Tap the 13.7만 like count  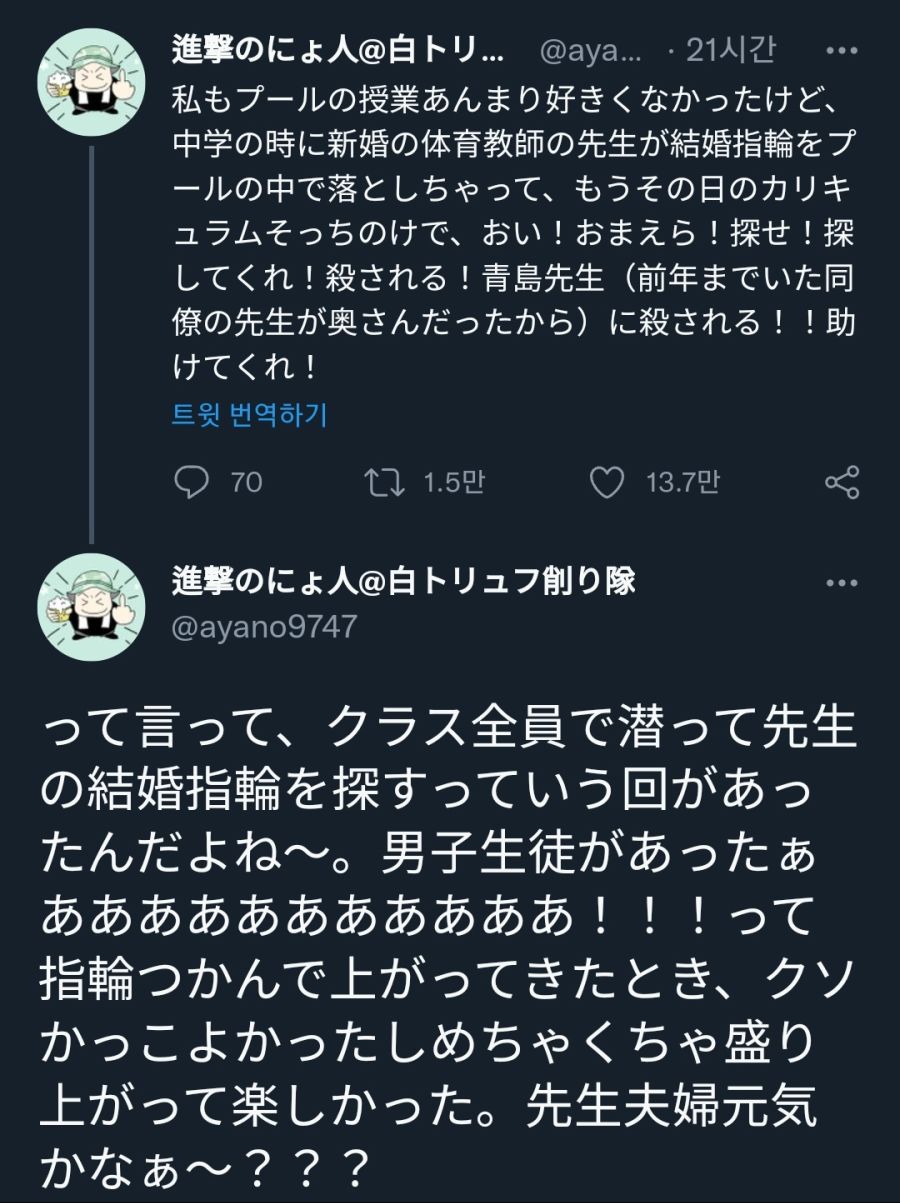(683, 483)
